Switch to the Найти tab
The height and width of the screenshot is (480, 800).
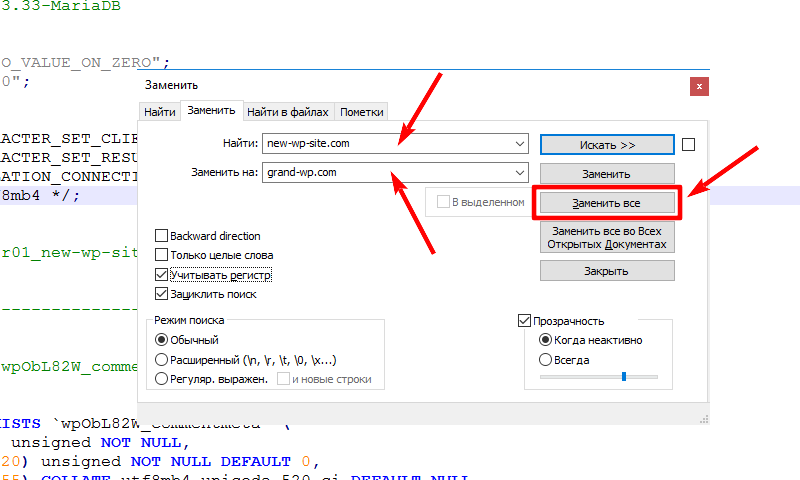(x=159, y=112)
